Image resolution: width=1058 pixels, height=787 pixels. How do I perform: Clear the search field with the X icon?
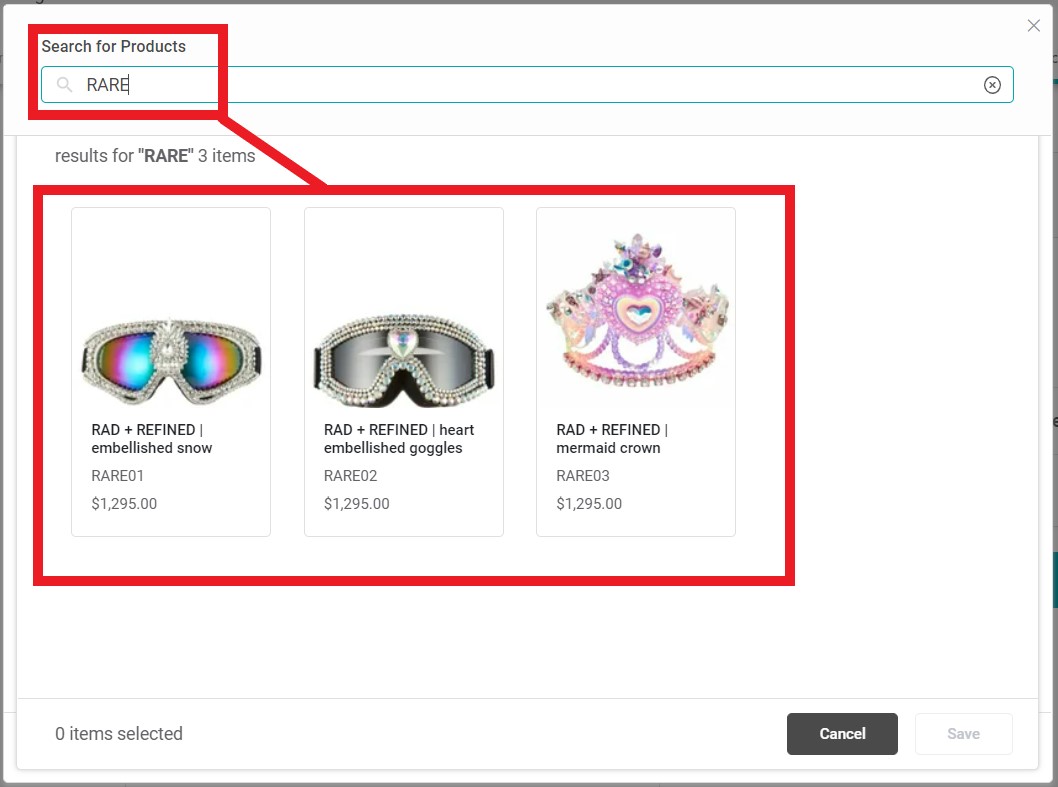(x=992, y=85)
